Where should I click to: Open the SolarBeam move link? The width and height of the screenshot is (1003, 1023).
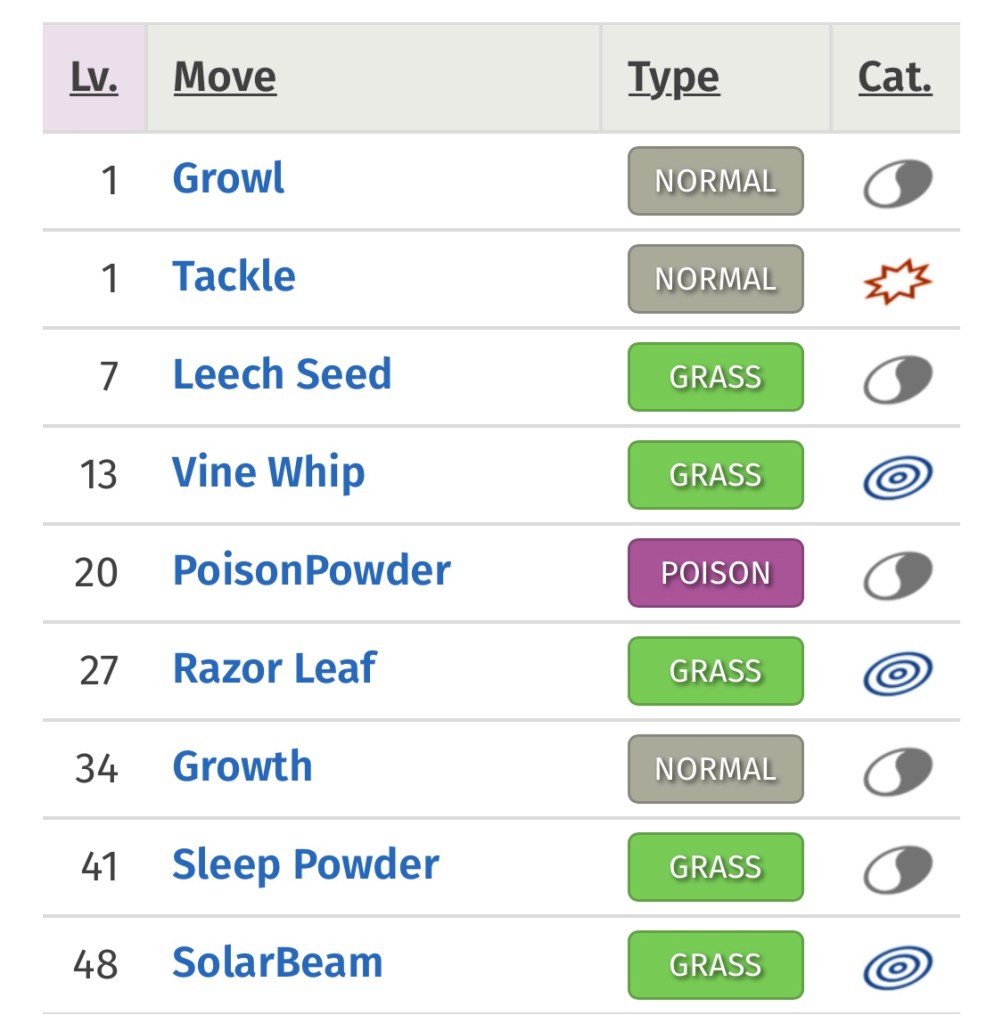(277, 963)
